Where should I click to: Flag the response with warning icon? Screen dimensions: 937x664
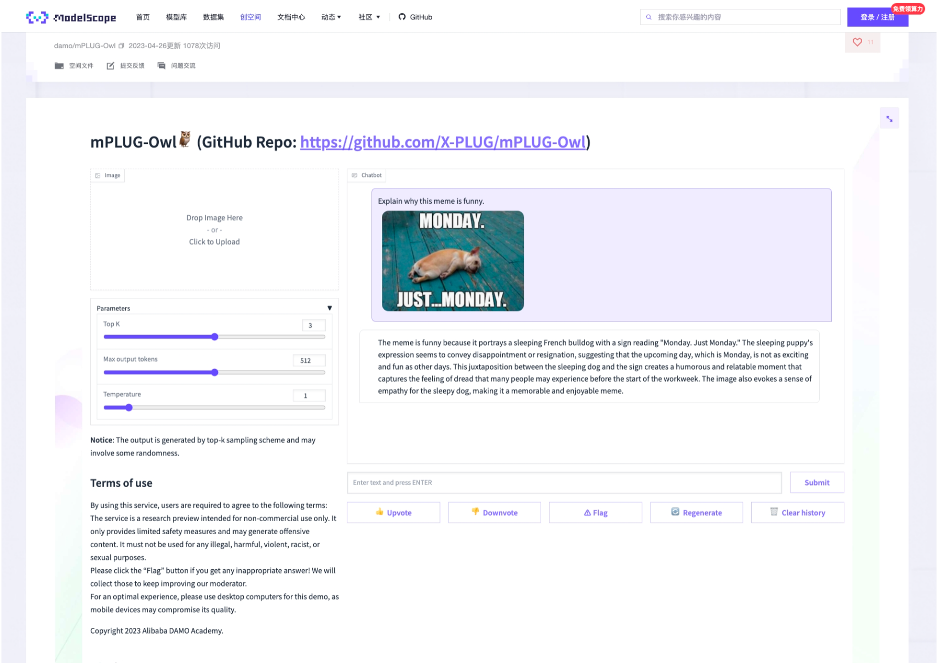pyautogui.click(x=595, y=512)
